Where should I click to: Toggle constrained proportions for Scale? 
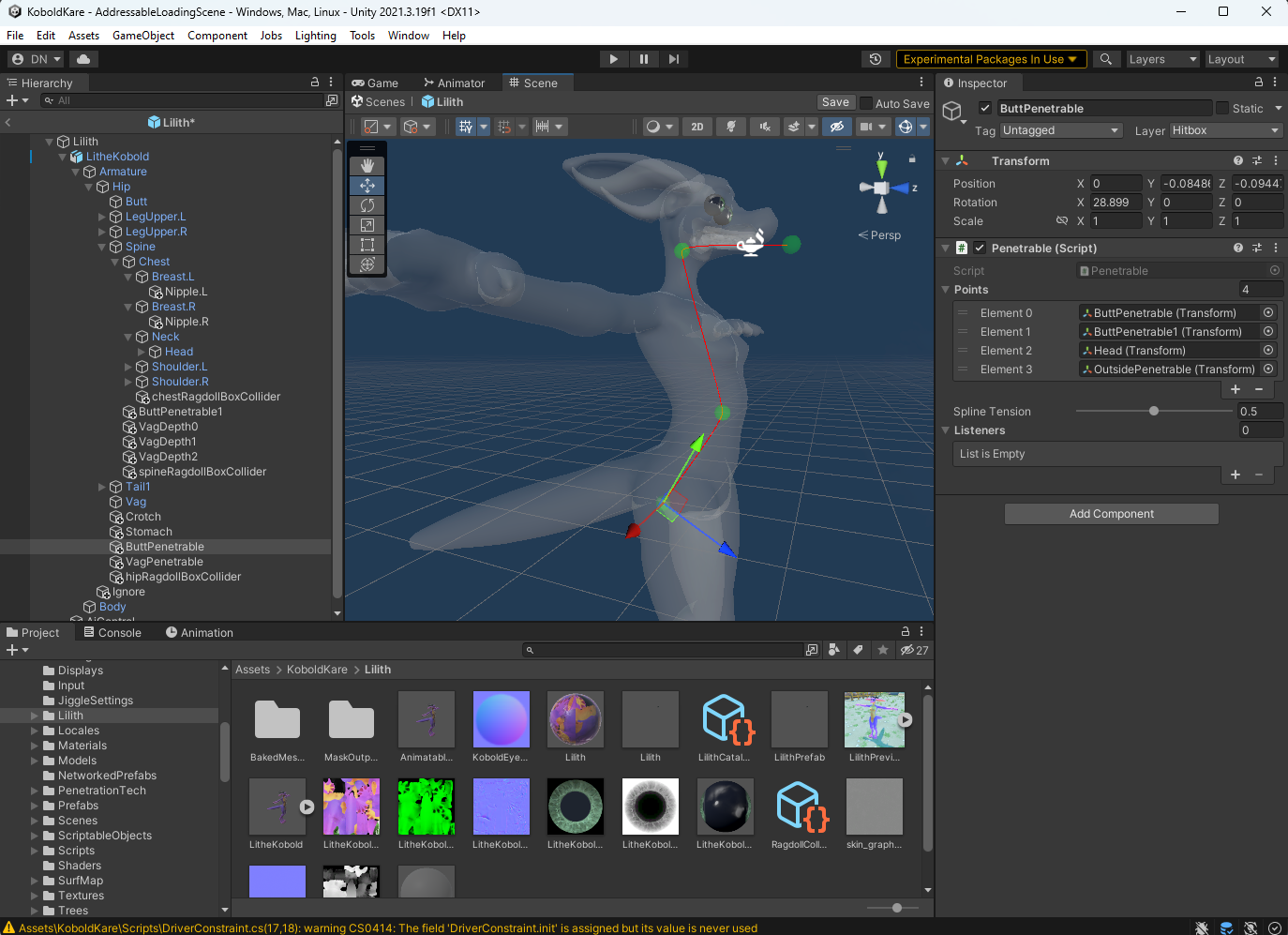click(1062, 221)
